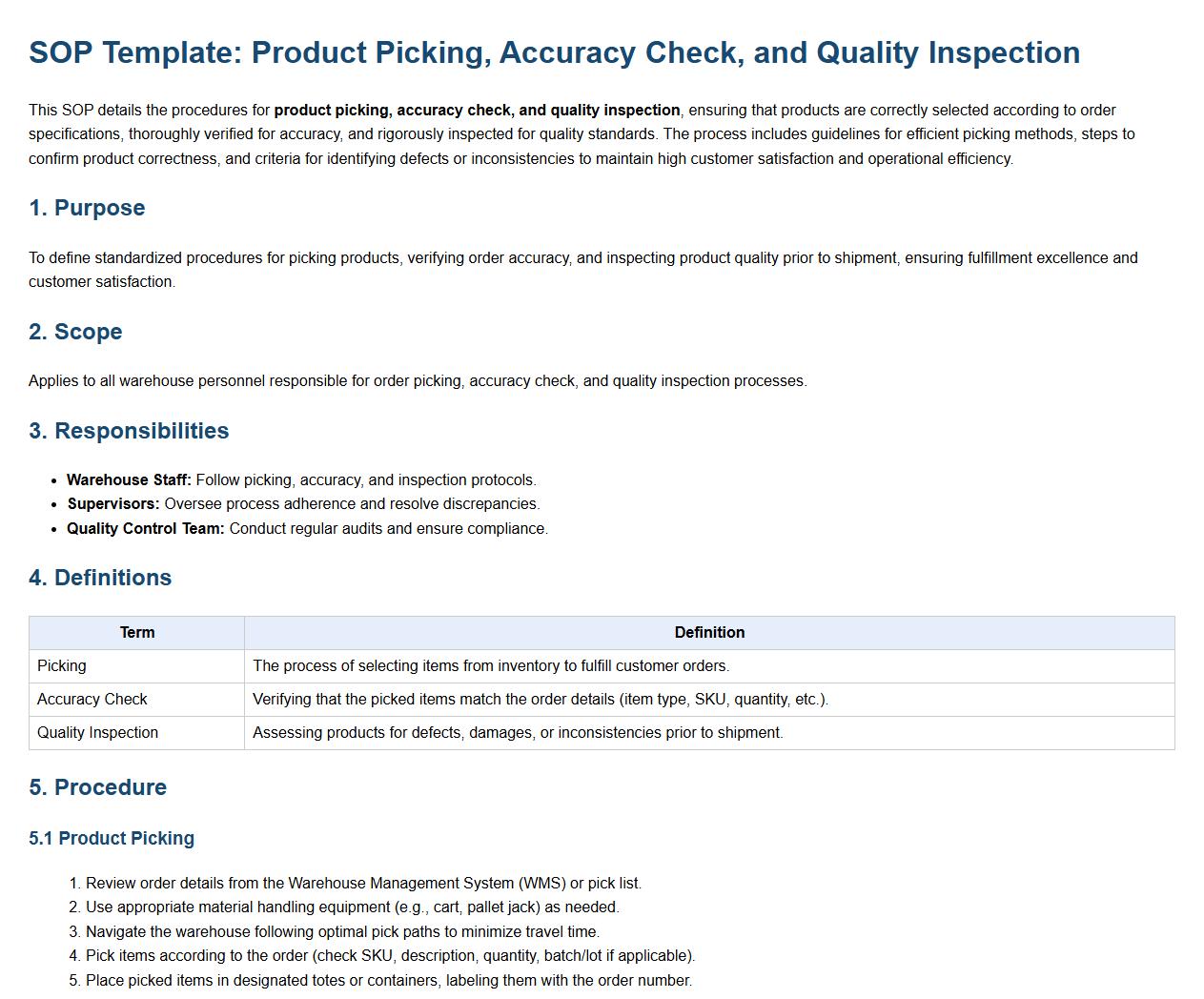Click the 'Supervisors:' bullet label

click(x=113, y=504)
